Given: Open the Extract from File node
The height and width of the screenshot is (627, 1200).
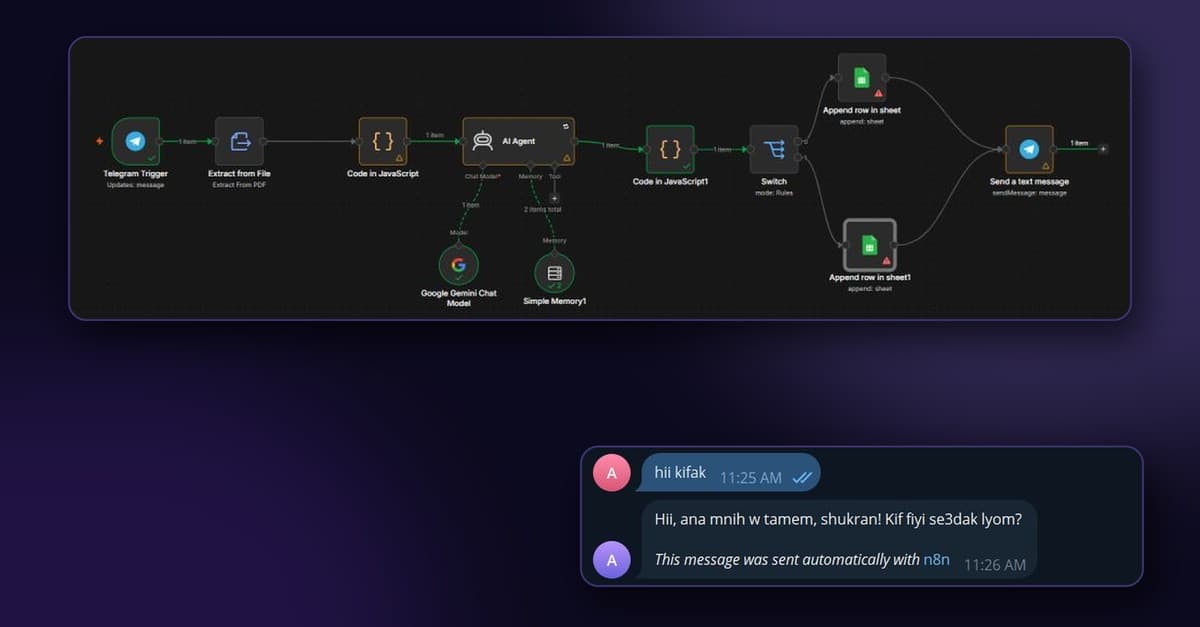Looking at the screenshot, I should (x=240, y=142).
